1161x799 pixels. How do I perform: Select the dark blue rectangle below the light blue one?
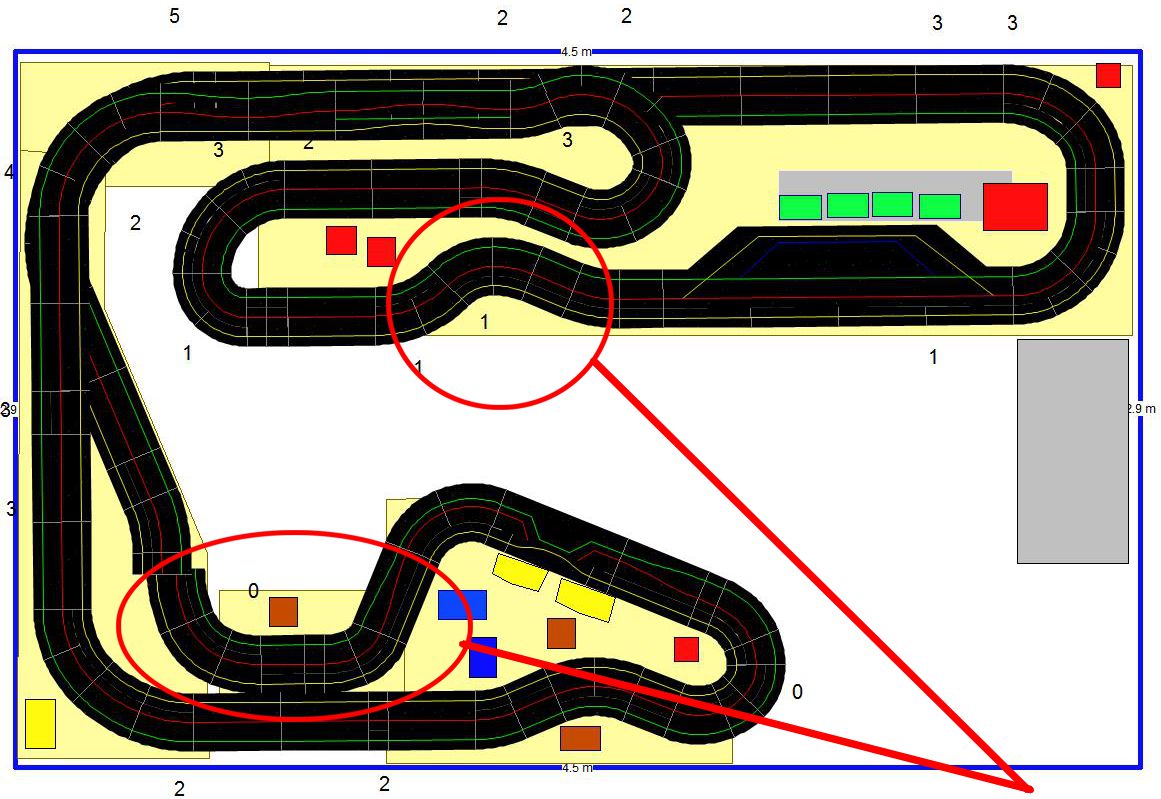pyautogui.click(x=483, y=657)
